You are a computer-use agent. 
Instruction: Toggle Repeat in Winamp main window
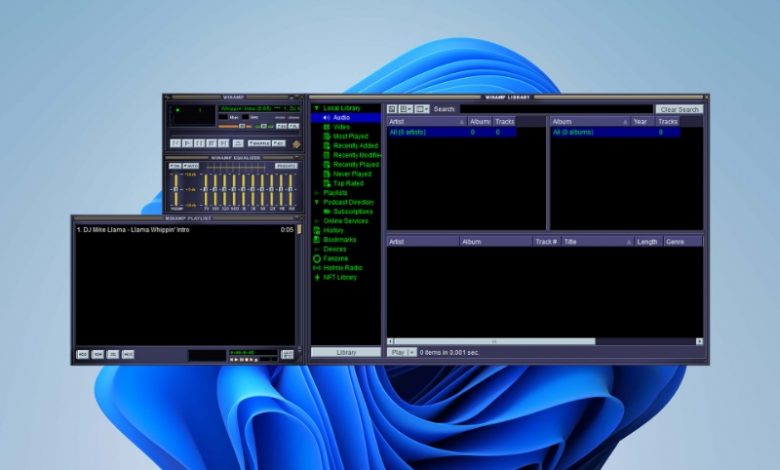pos(279,143)
